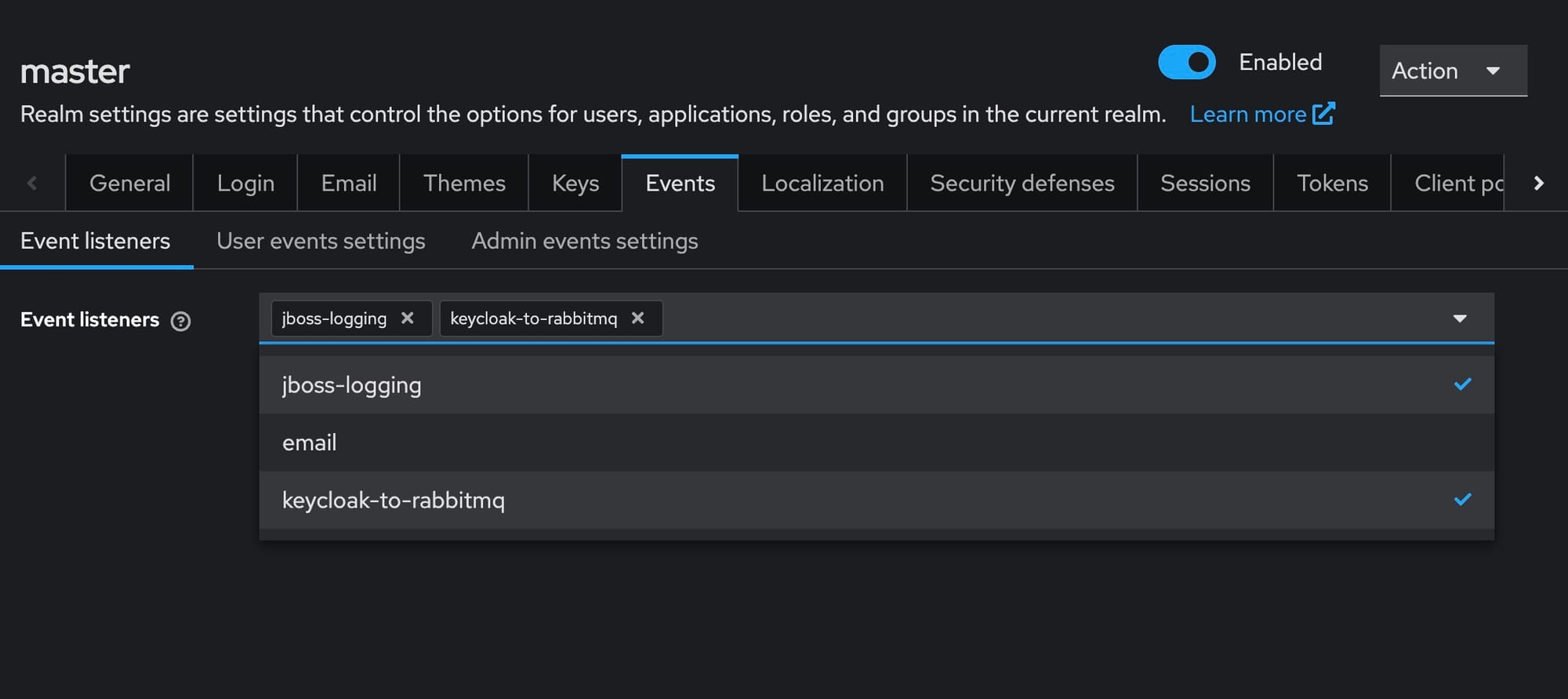Image resolution: width=1568 pixels, height=699 pixels.
Task: Open the Sessions tab
Action: 1205,183
